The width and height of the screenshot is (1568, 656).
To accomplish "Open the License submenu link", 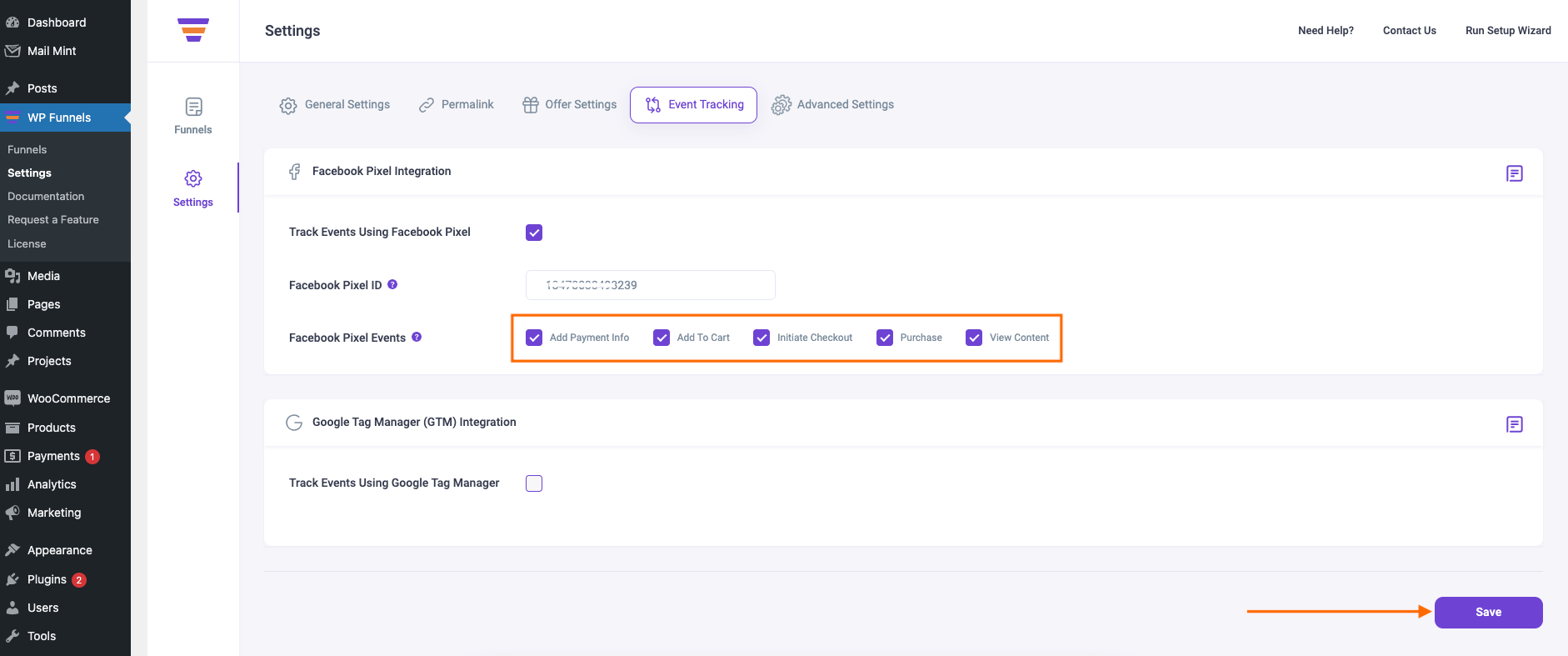I will (27, 244).
